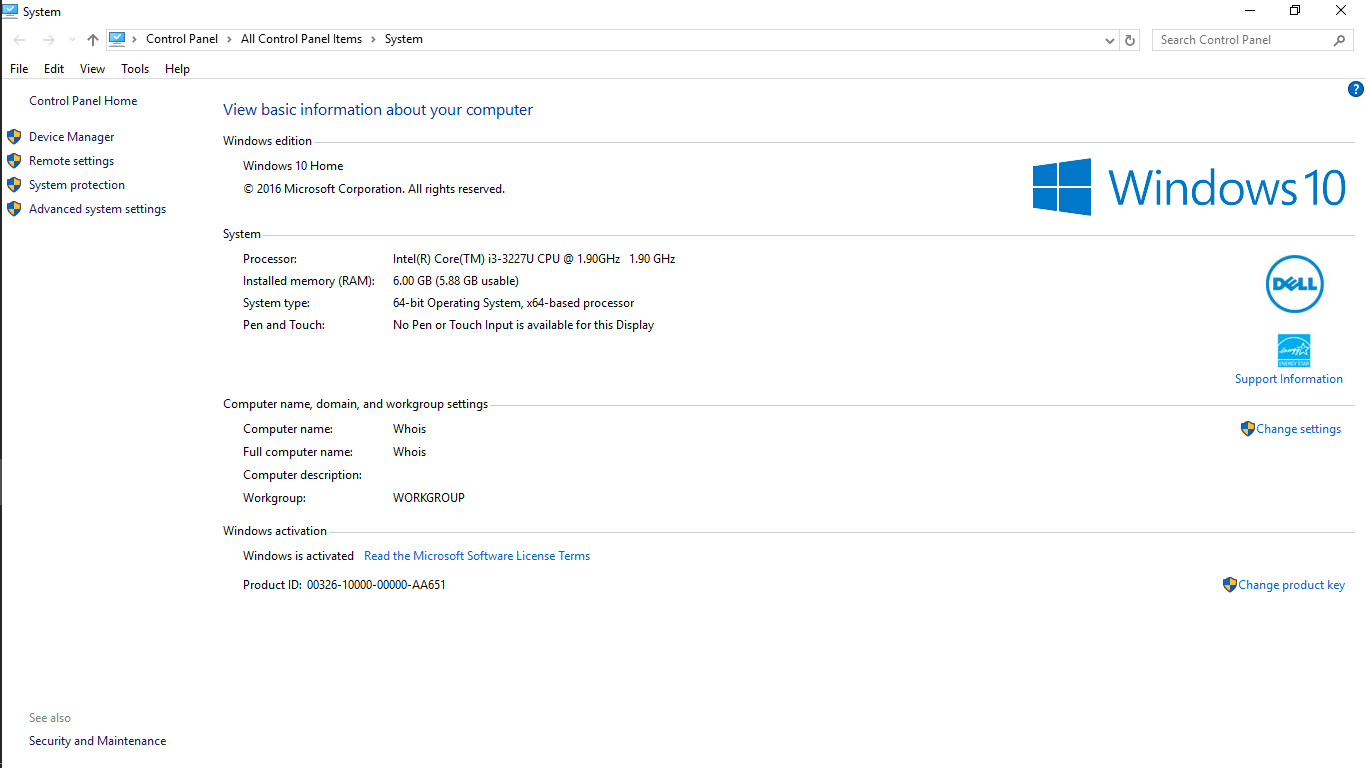
Task: Click the up arrow navigation button
Action: [93, 40]
